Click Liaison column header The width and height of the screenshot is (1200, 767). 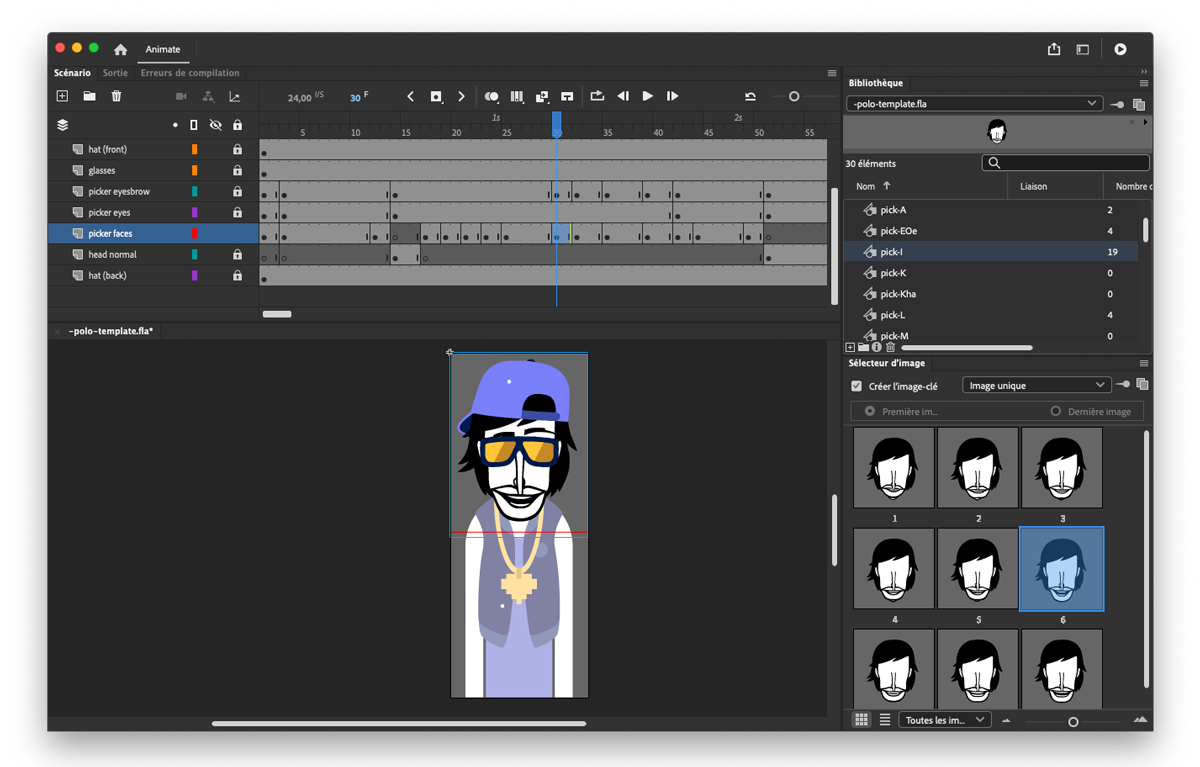point(1034,186)
